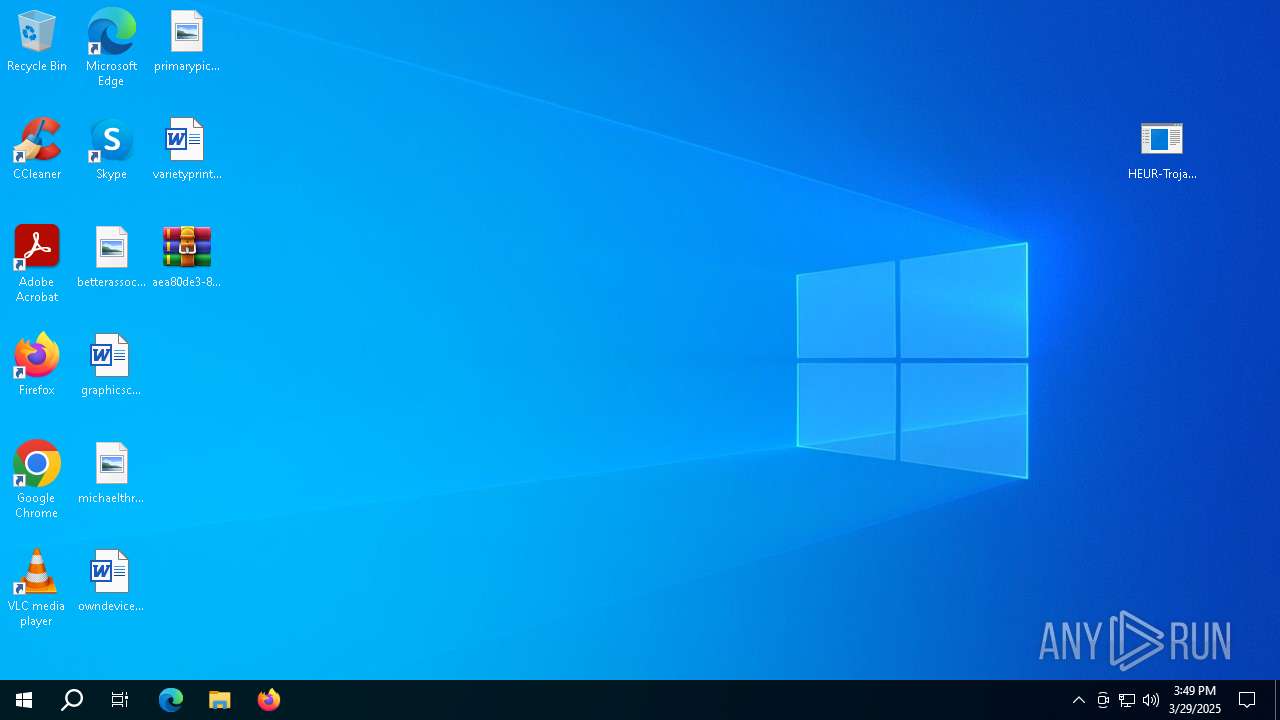Select the Google Chrome shortcut

pos(37,480)
